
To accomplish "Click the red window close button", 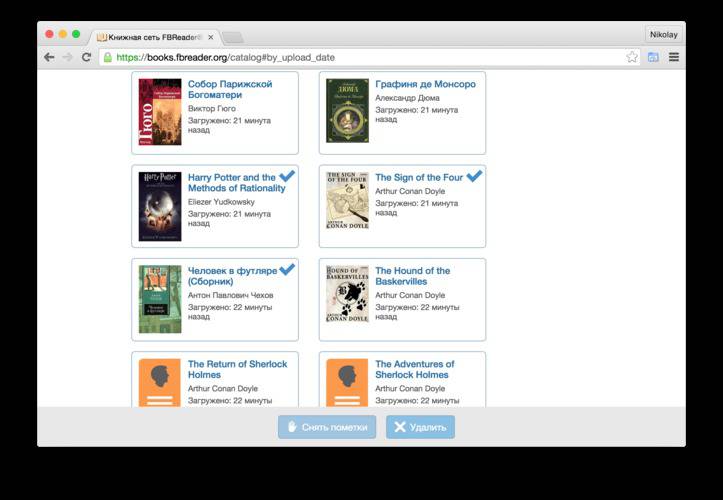I will coord(49,34).
